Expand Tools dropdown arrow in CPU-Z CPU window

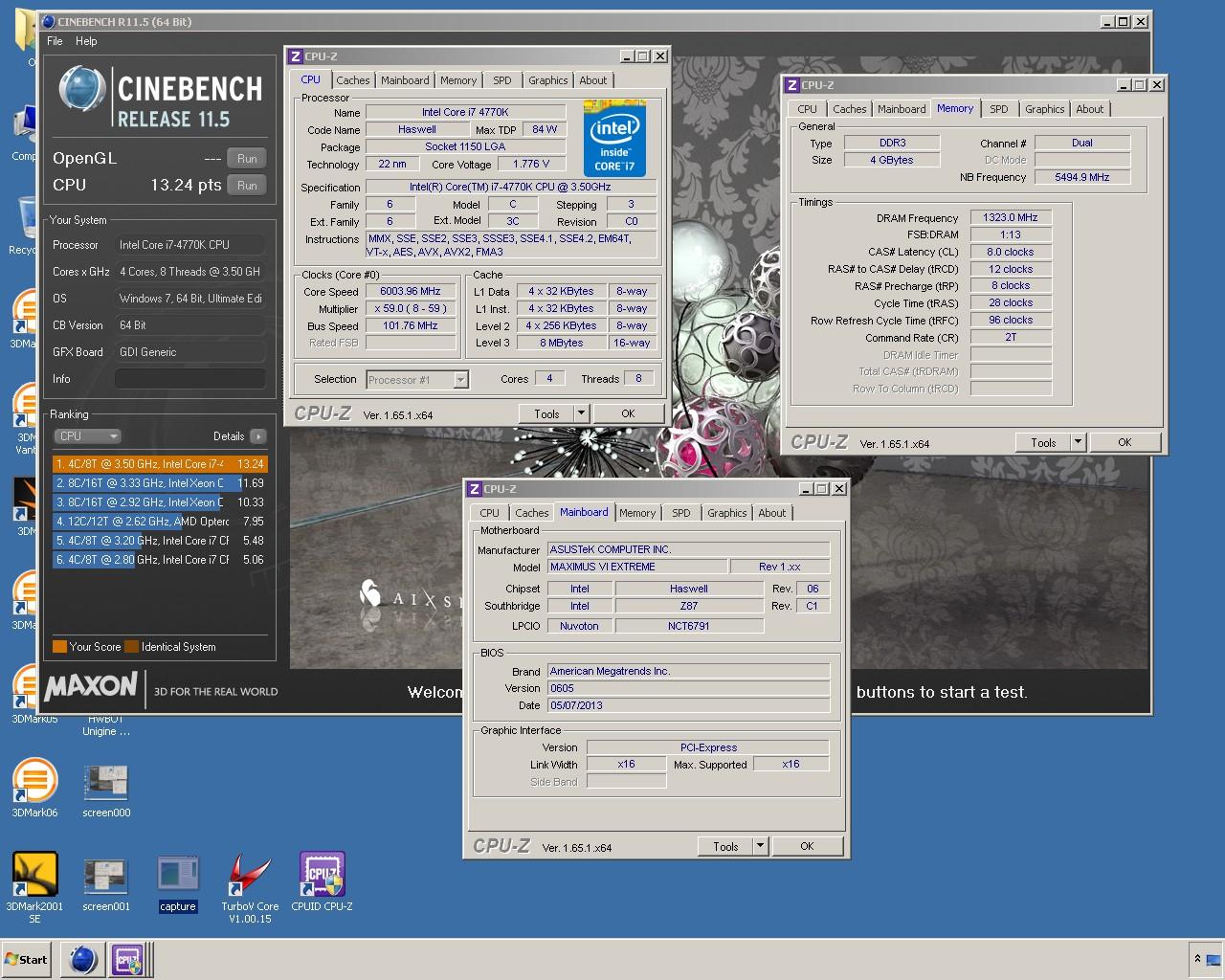tap(581, 414)
